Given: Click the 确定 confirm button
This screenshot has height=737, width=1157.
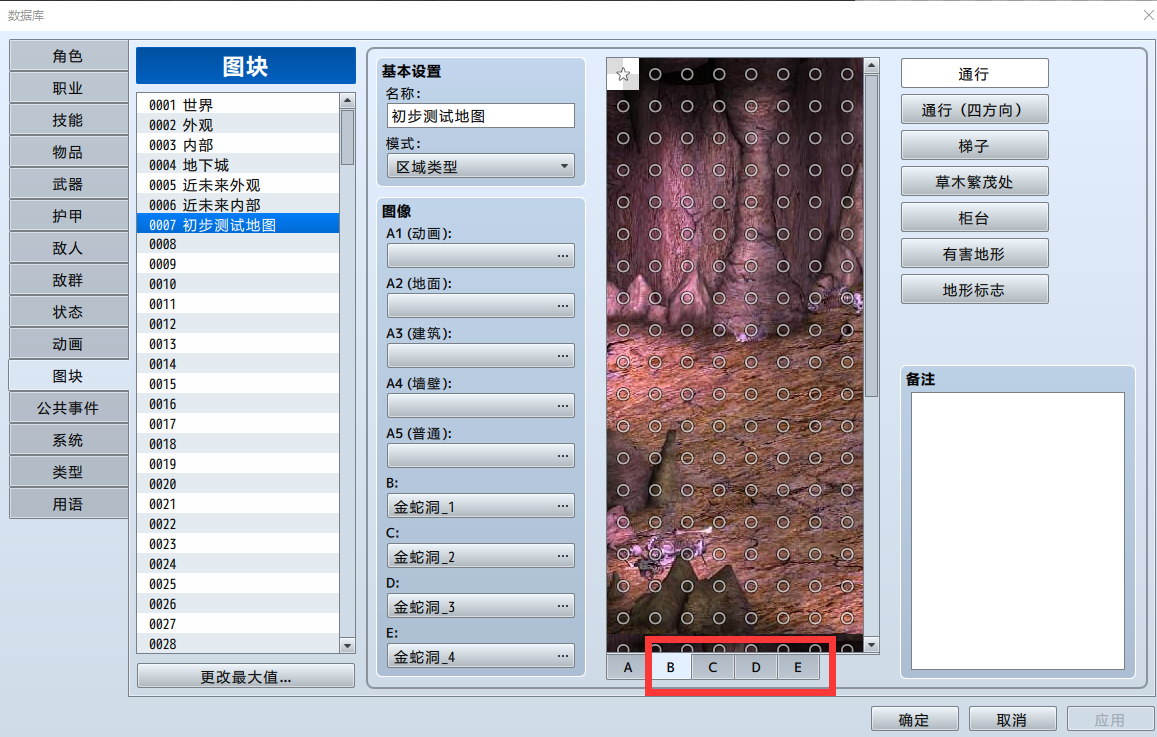Looking at the screenshot, I should pos(914,719).
